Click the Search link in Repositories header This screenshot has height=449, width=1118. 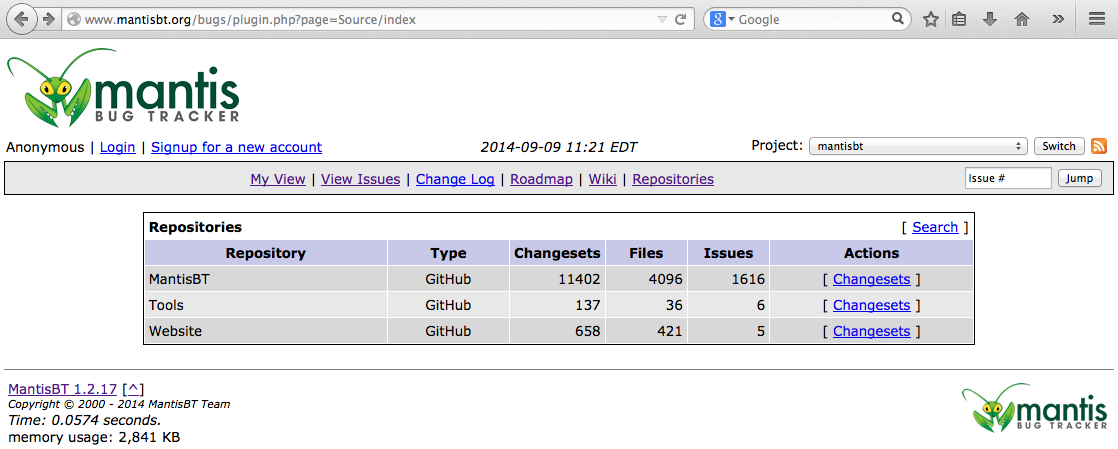(935, 227)
